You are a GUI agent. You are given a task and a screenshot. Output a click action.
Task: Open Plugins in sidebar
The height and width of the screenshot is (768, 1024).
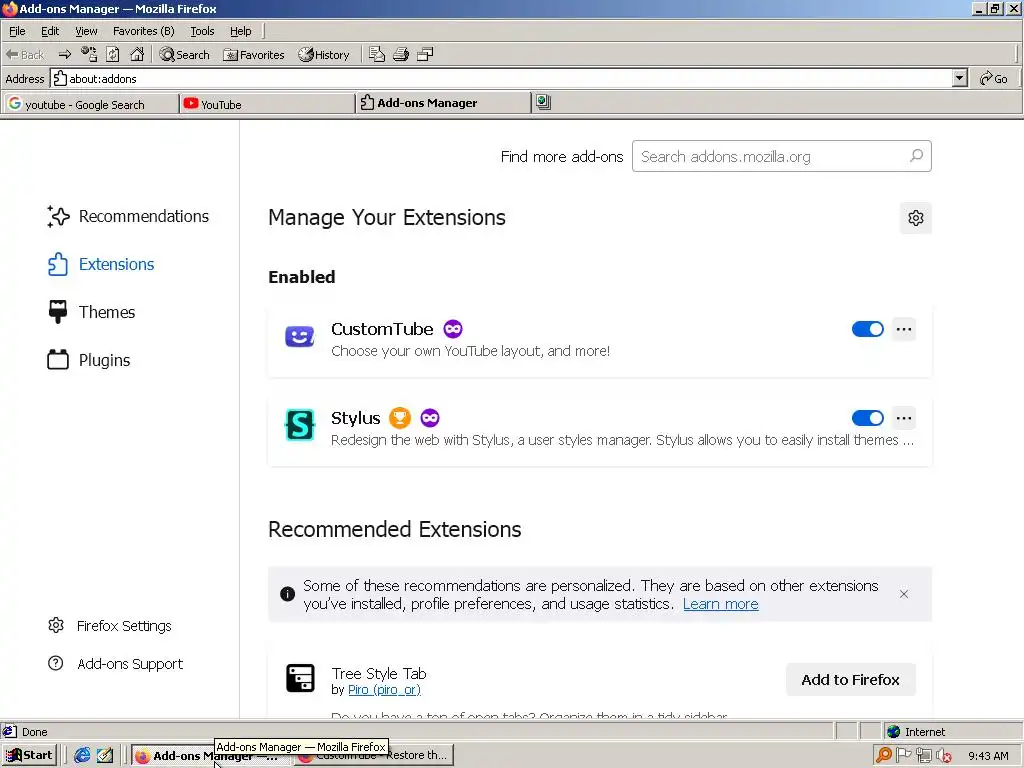tap(89, 360)
